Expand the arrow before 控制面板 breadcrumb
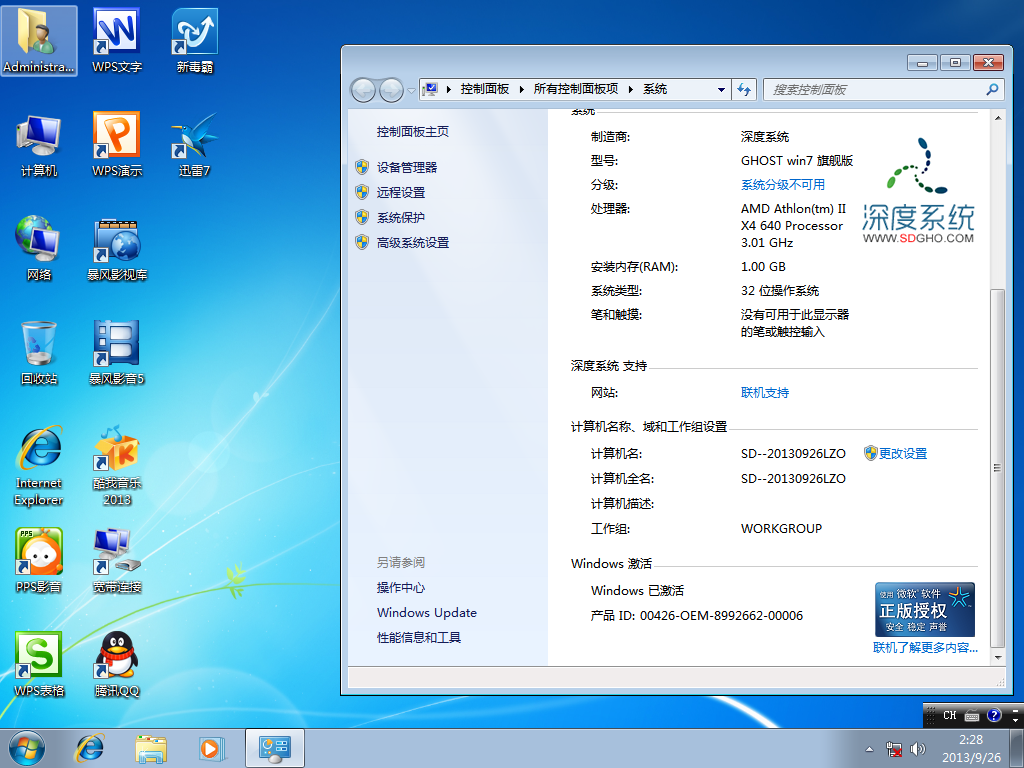 point(449,89)
